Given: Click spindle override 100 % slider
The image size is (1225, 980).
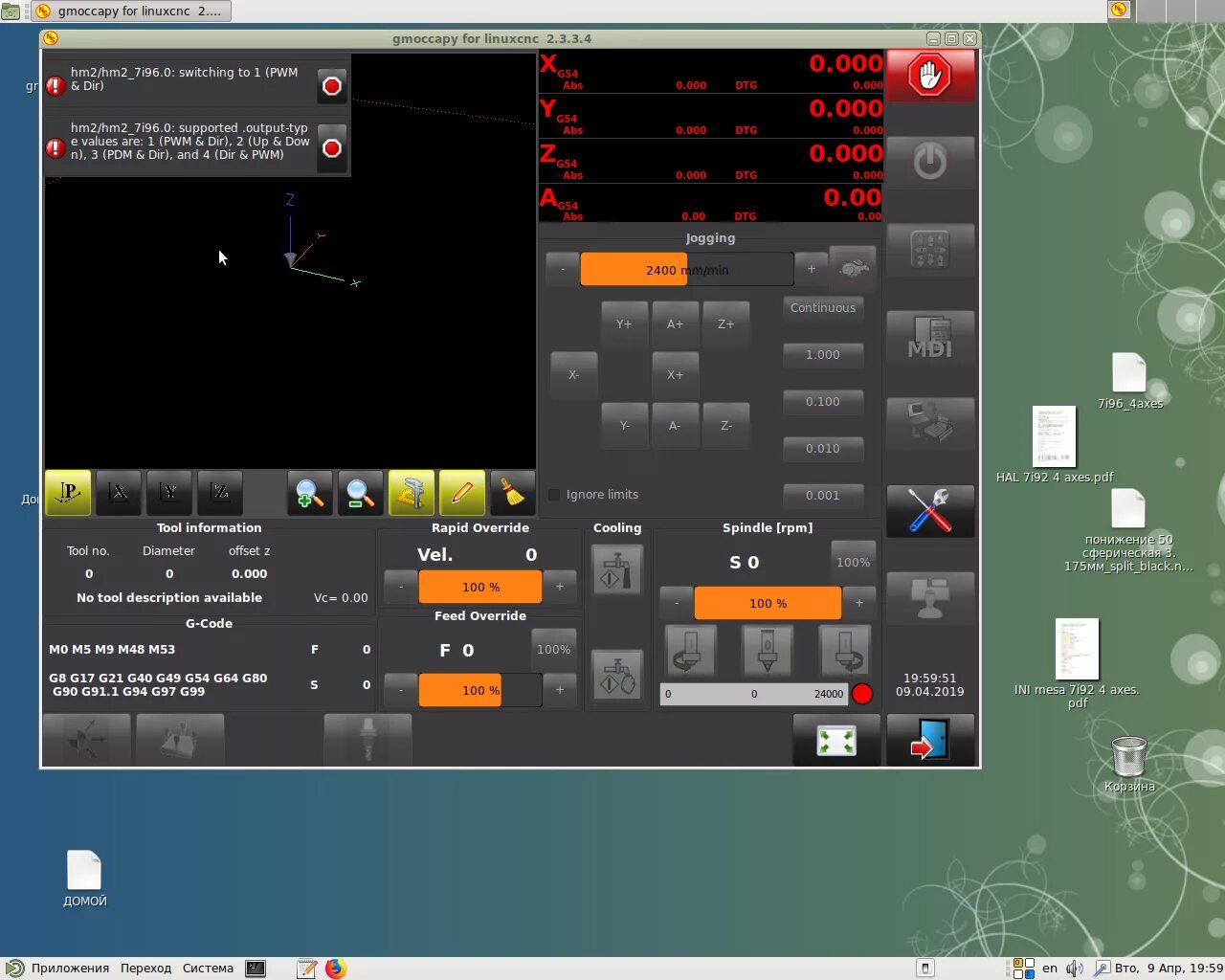Looking at the screenshot, I should 768,604.
